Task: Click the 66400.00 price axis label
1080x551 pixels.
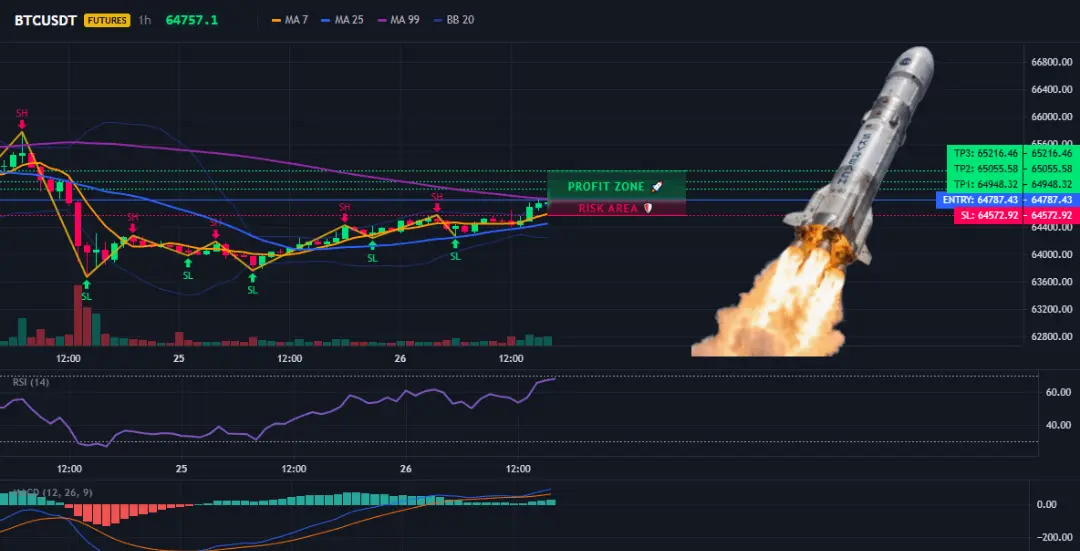Action: tap(1052, 90)
